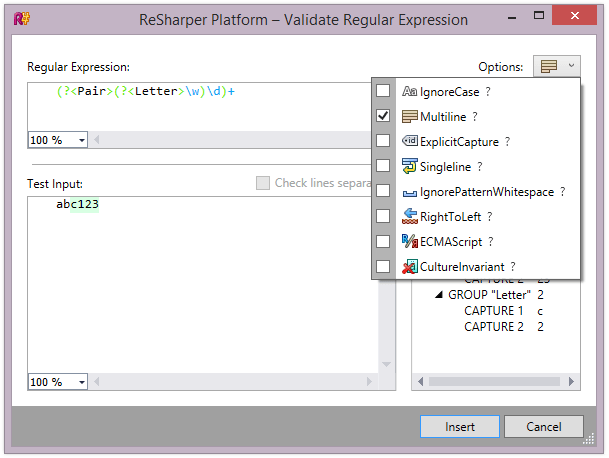609x458 pixels.
Task: Collapse the GROUP "Letter" tree node
Action: (x=438, y=295)
